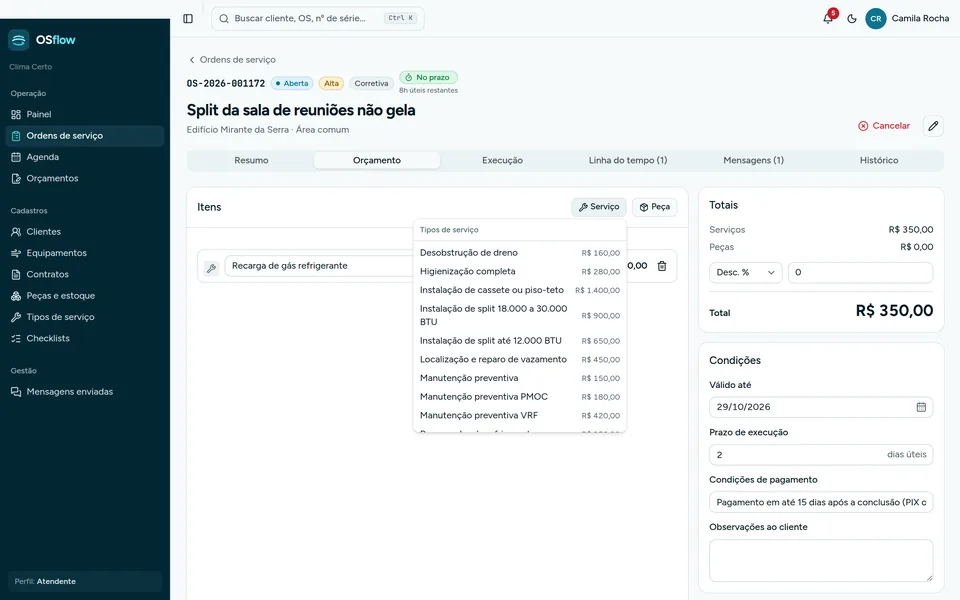Screen dimensions: 960x600
Task: Click the Tipos de serviço wrench icon
Action: click(x=16, y=317)
